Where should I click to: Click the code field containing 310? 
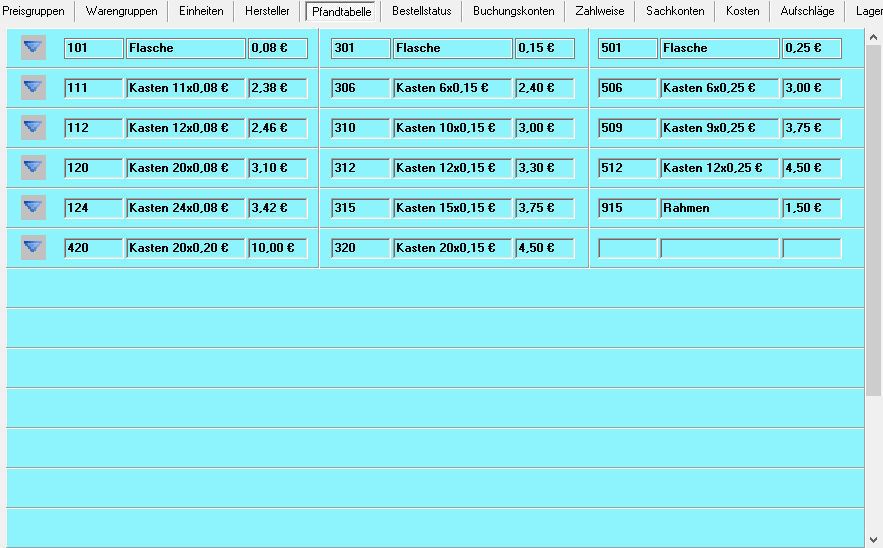360,128
